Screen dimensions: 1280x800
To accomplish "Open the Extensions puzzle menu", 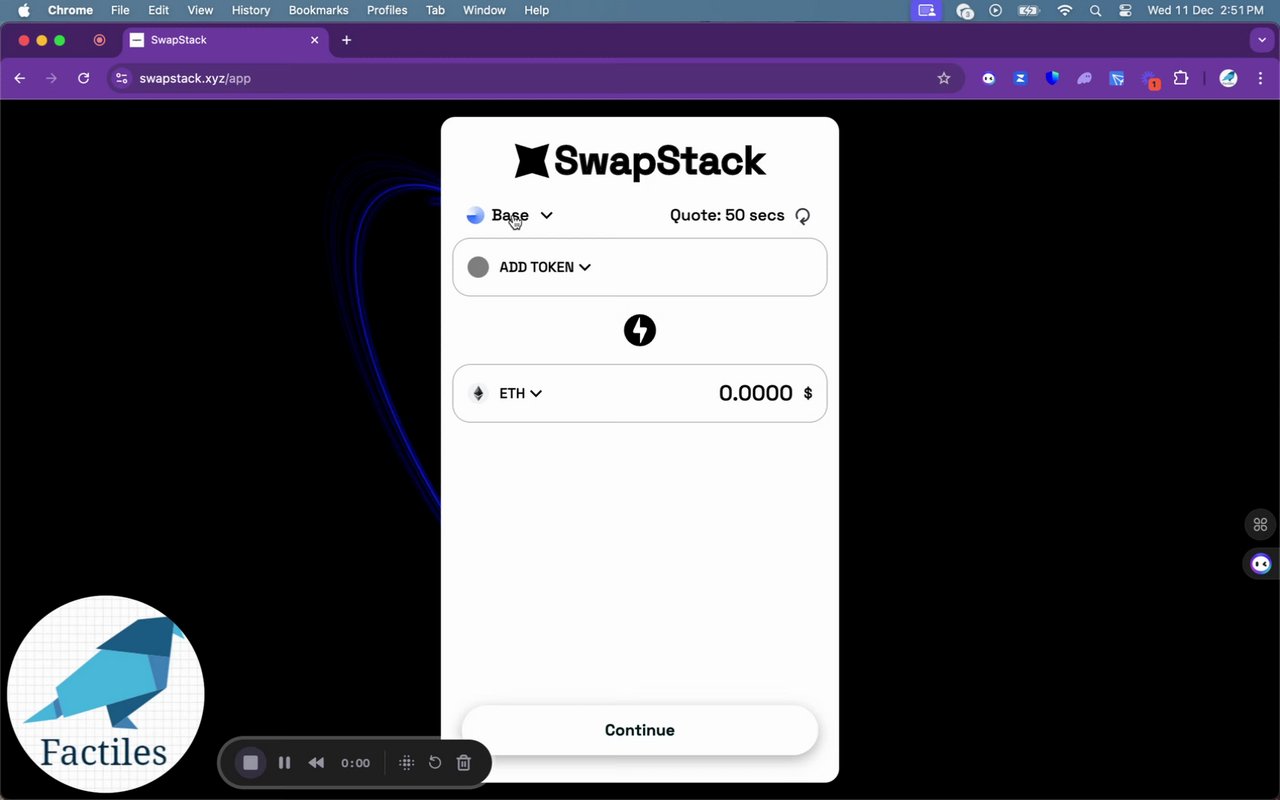I will (1181, 78).
